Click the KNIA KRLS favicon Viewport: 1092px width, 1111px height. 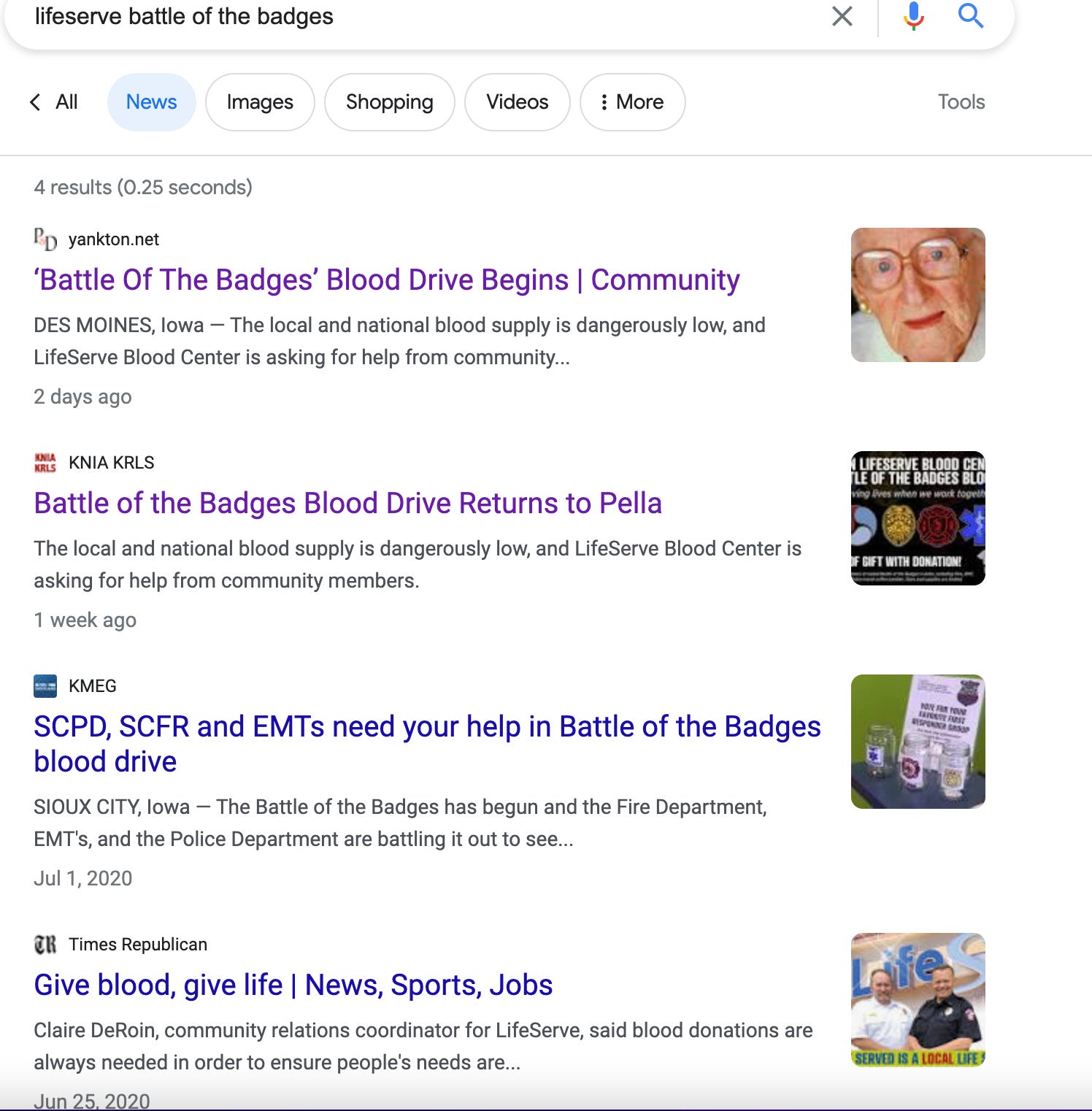pos(45,463)
